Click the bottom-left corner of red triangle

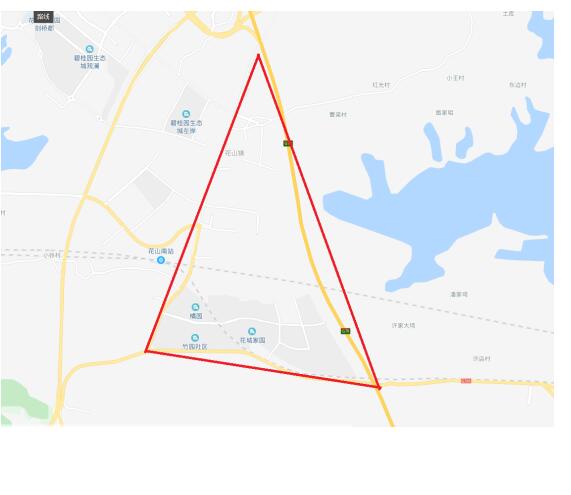(x=146, y=351)
